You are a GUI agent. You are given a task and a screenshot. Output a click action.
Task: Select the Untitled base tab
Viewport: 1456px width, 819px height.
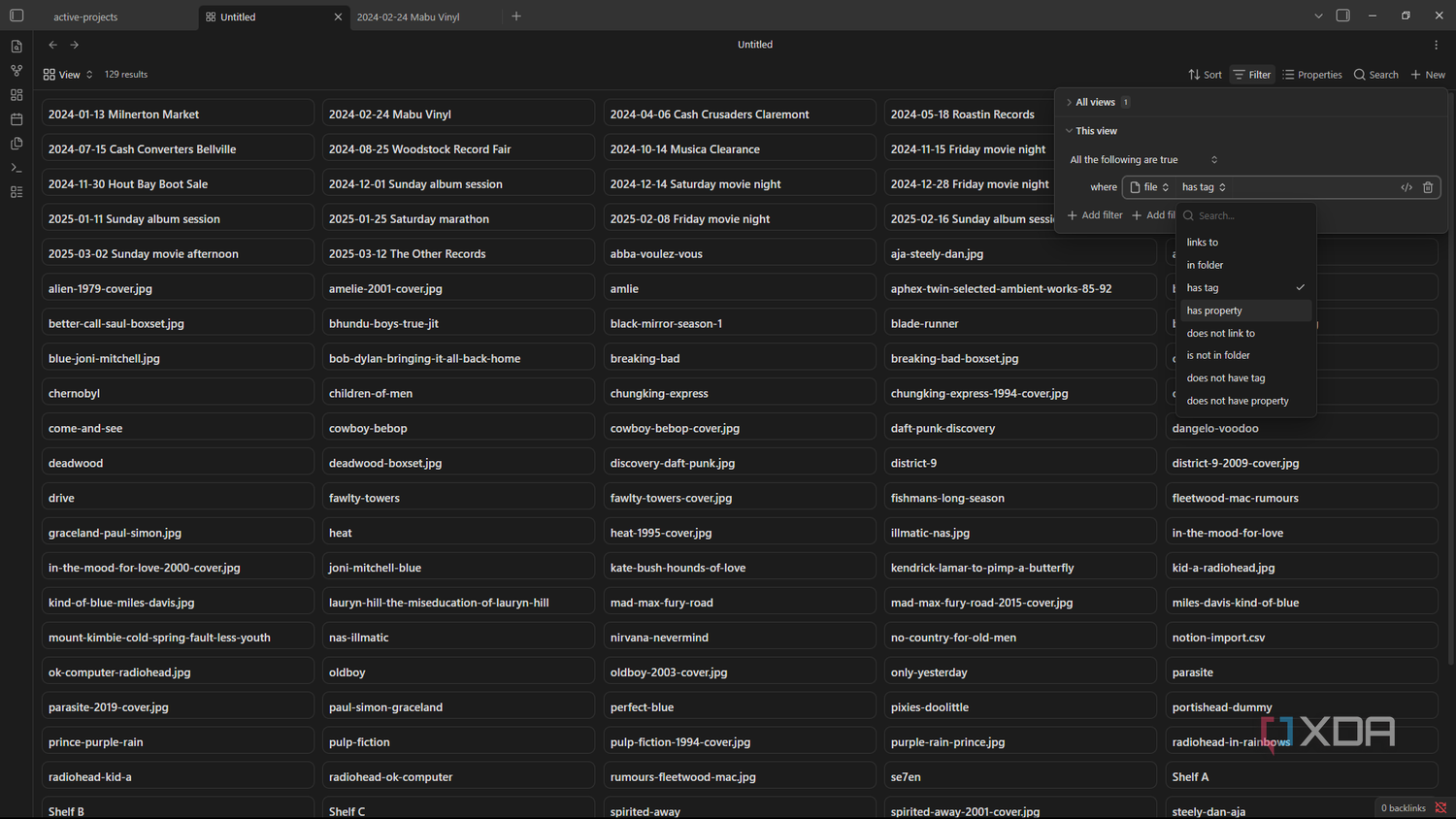pos(275,16)
